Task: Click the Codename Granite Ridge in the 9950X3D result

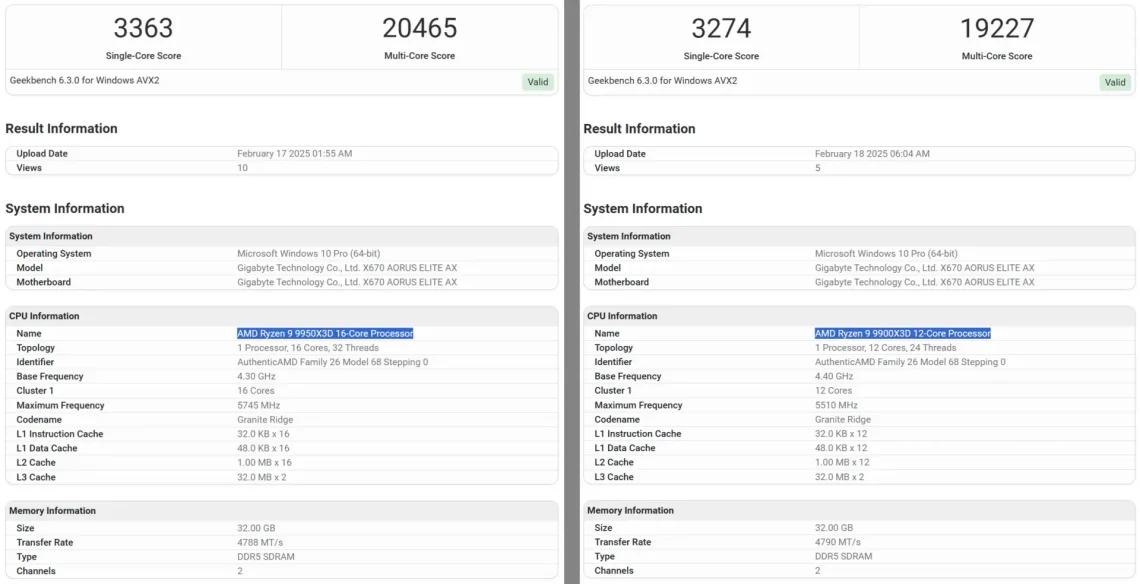Action: click(265, 420)
